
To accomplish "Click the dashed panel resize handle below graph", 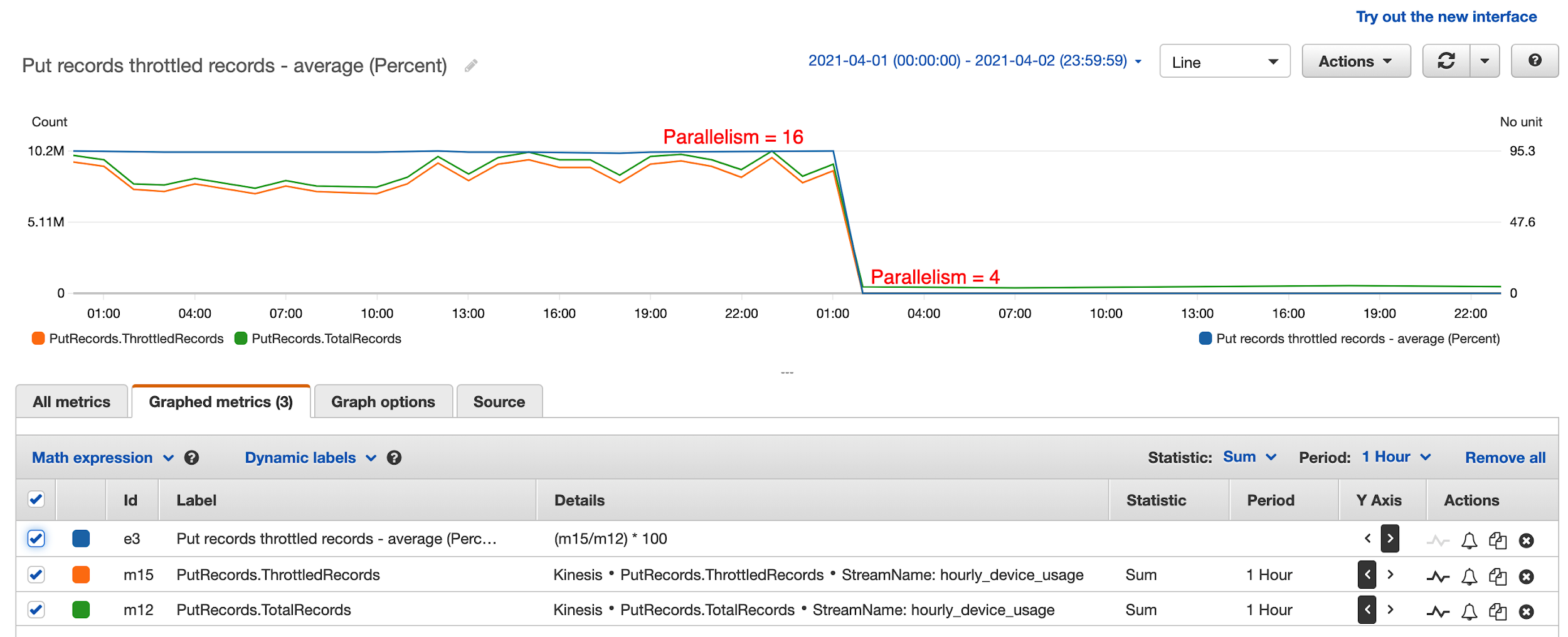I will coord(787,372).
